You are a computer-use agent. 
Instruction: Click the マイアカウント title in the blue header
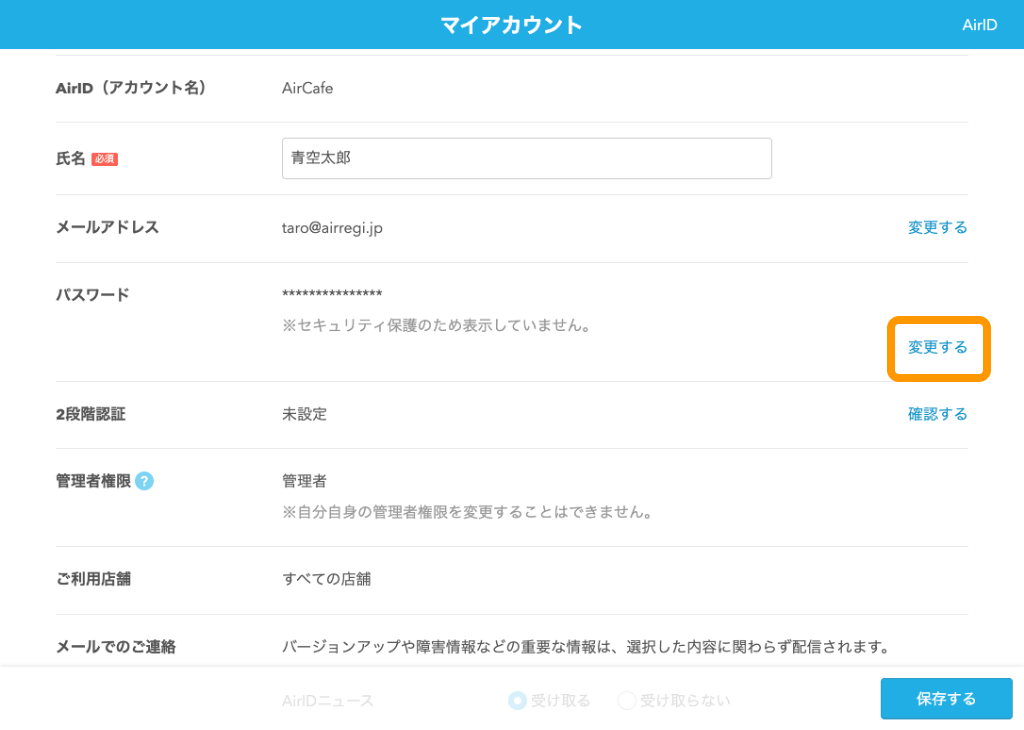(511, 24)
